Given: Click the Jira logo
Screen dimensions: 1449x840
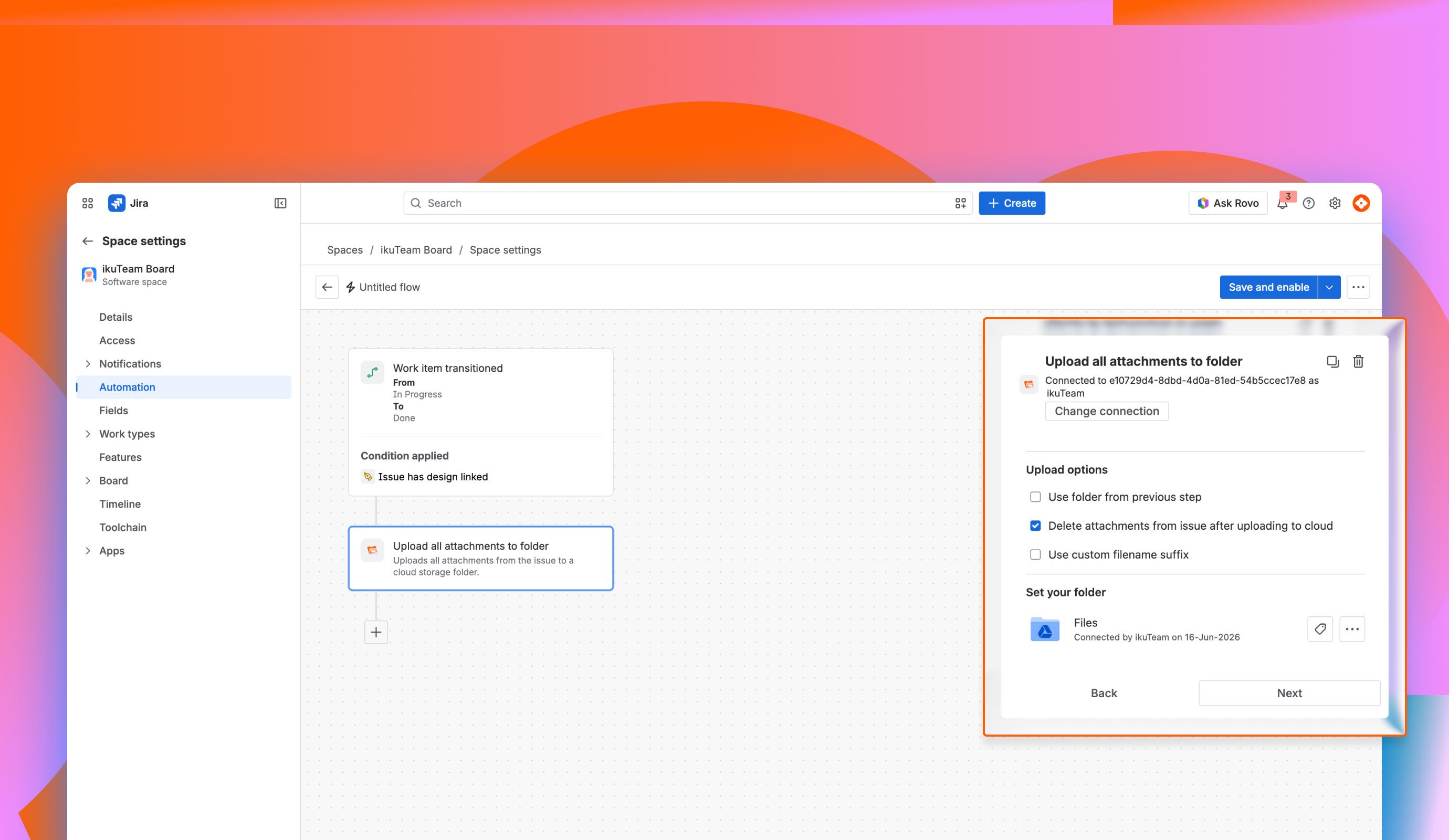Looking at the screenshot, I should (x=117, y=203).
